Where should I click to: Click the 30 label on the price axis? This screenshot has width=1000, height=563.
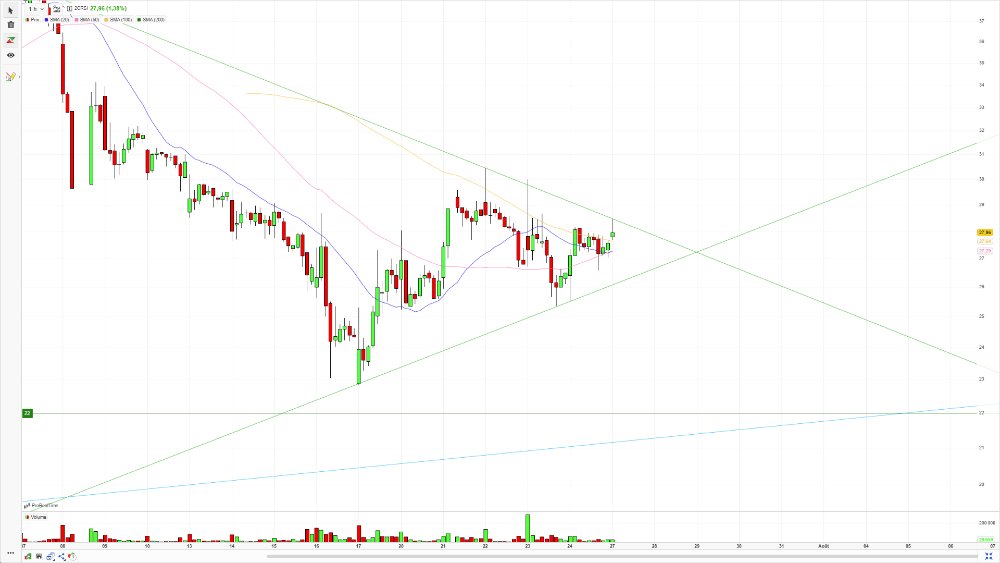pyautogui.click(x=981, y=179)
